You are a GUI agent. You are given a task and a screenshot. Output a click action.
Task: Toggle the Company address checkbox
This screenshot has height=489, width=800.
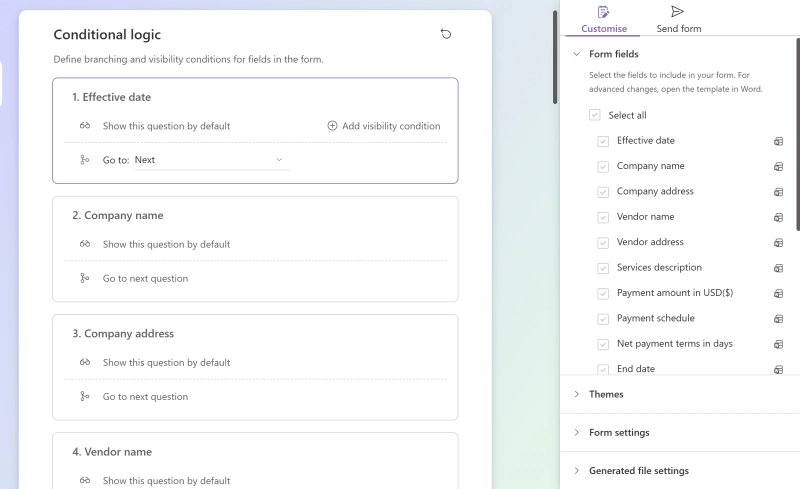coord(603,192)
